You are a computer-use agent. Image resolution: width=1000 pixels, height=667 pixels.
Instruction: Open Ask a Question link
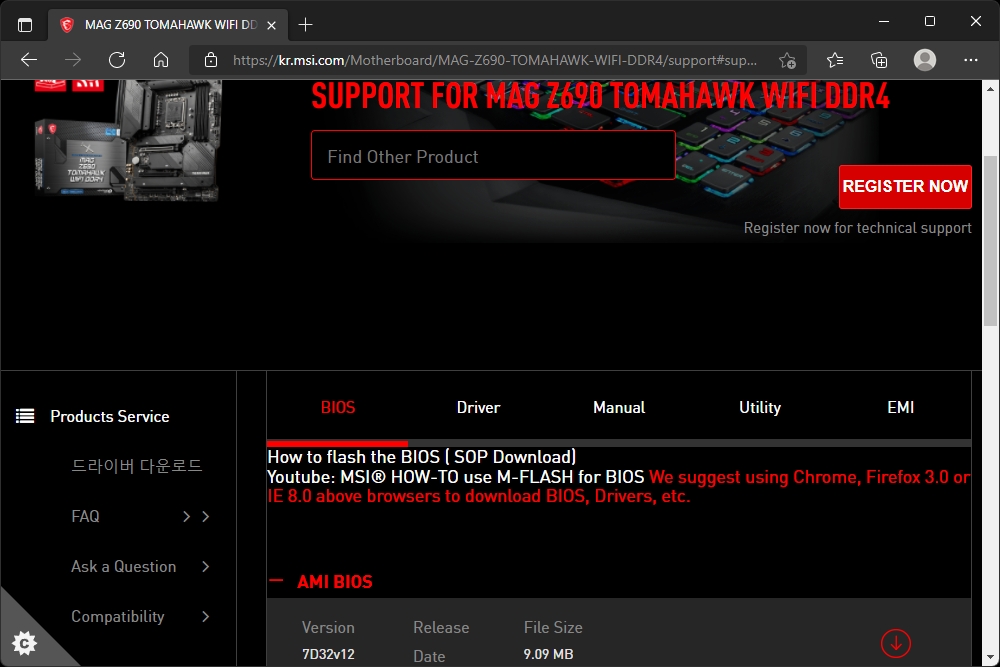point(124,566)
